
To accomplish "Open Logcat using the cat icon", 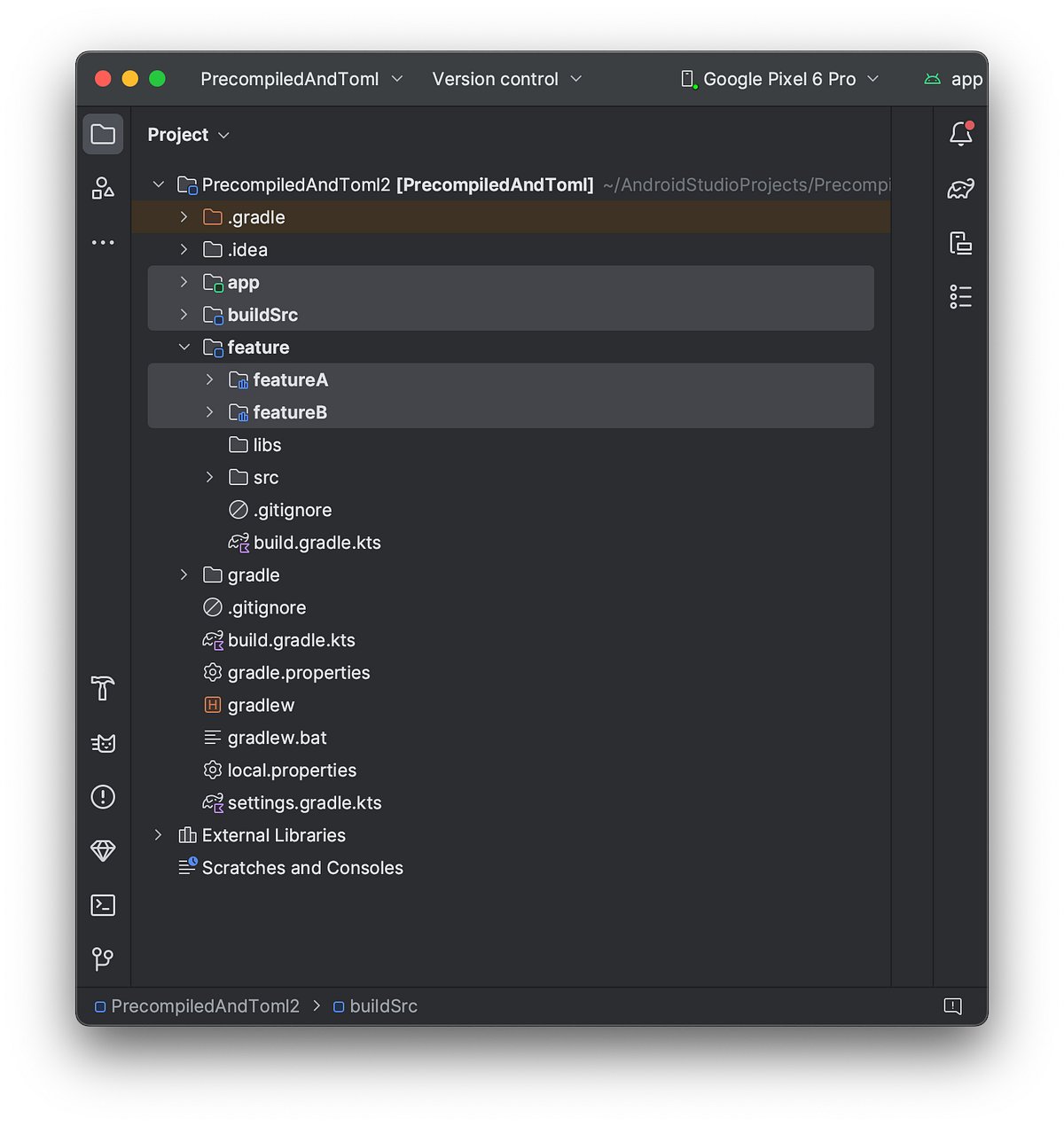I will (103, 743).
